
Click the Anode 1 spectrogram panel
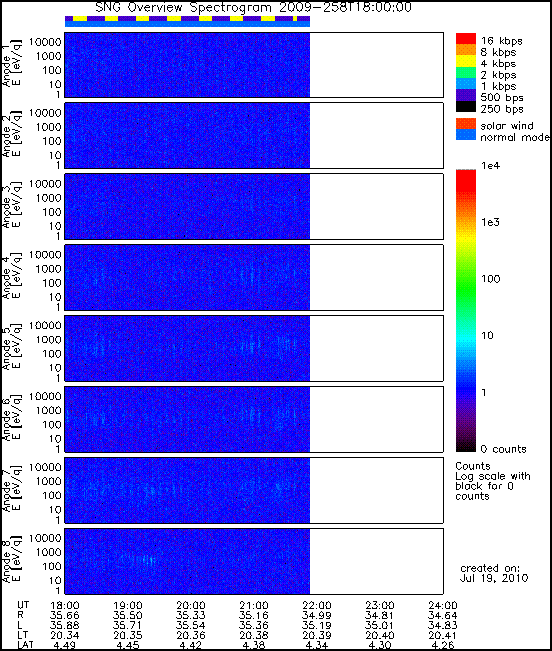254,65
